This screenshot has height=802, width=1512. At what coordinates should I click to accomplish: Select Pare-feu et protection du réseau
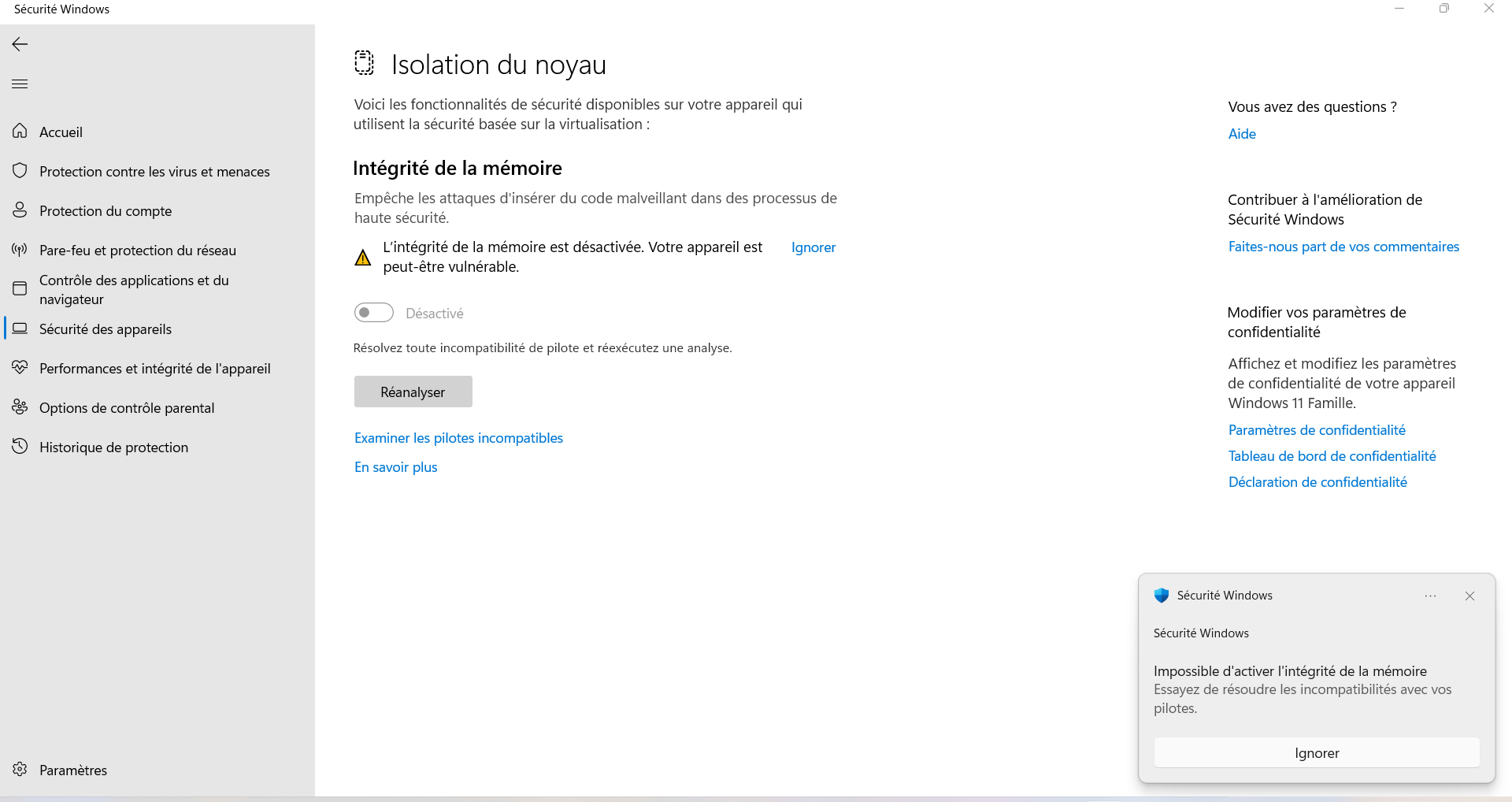pyautogui.click(x=157, y=250)
